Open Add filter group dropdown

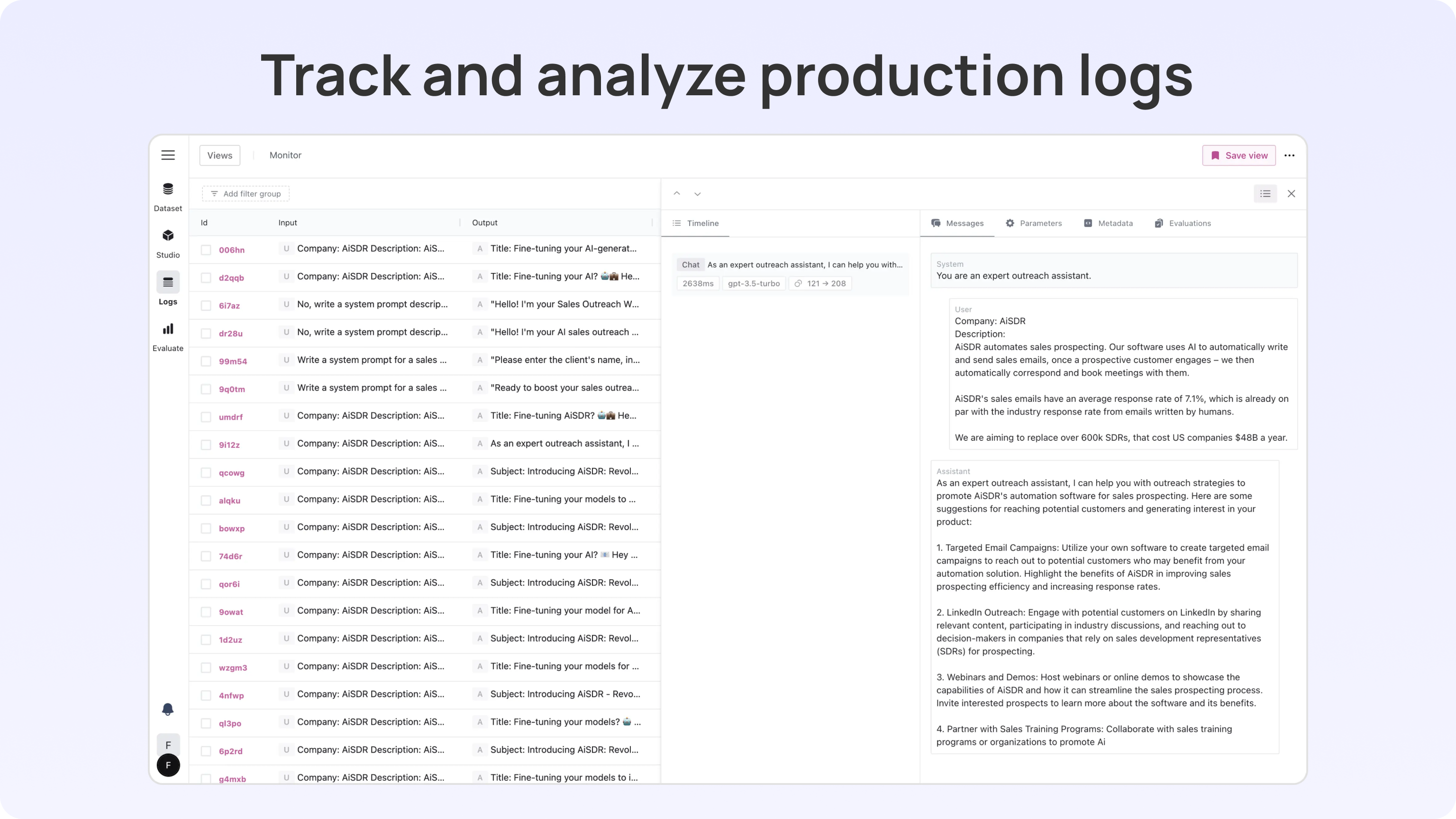tap(246, 194)
